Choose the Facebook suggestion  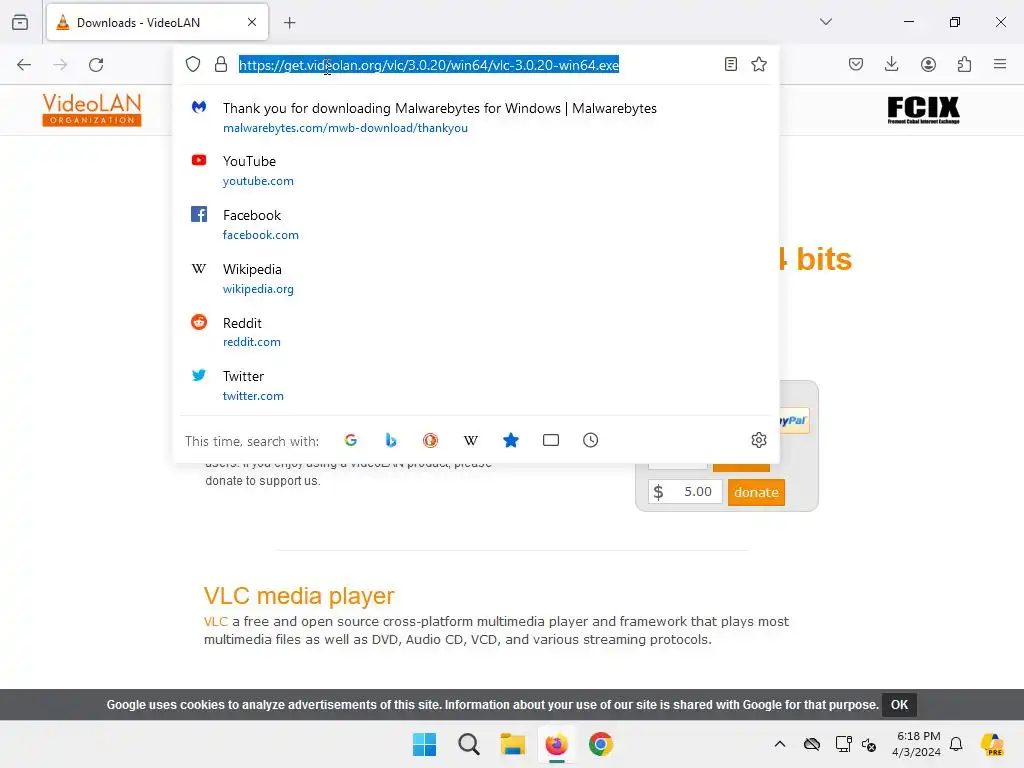tap(477, 225)
